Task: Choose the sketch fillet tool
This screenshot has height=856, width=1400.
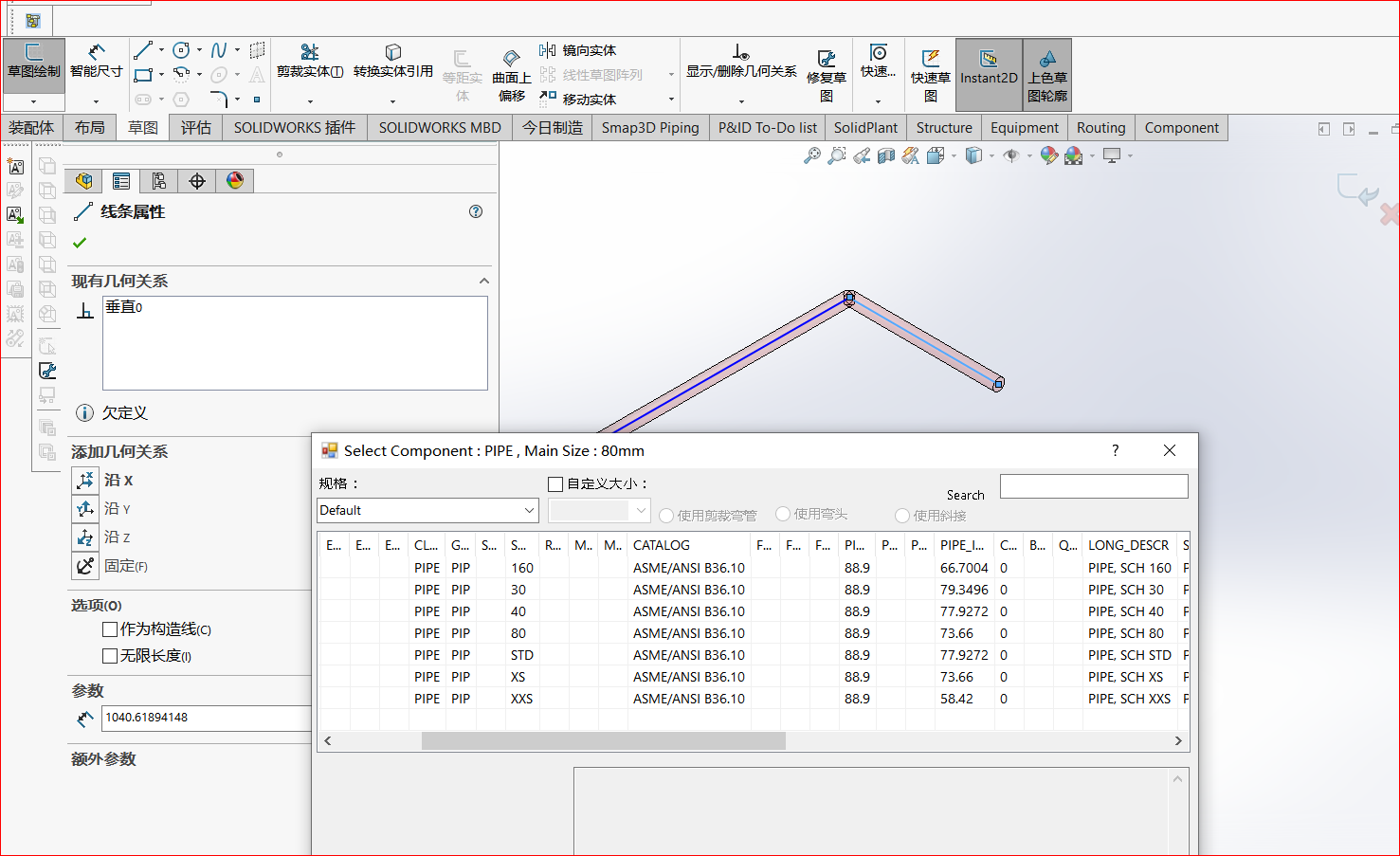Action: (x=219, y=99)
